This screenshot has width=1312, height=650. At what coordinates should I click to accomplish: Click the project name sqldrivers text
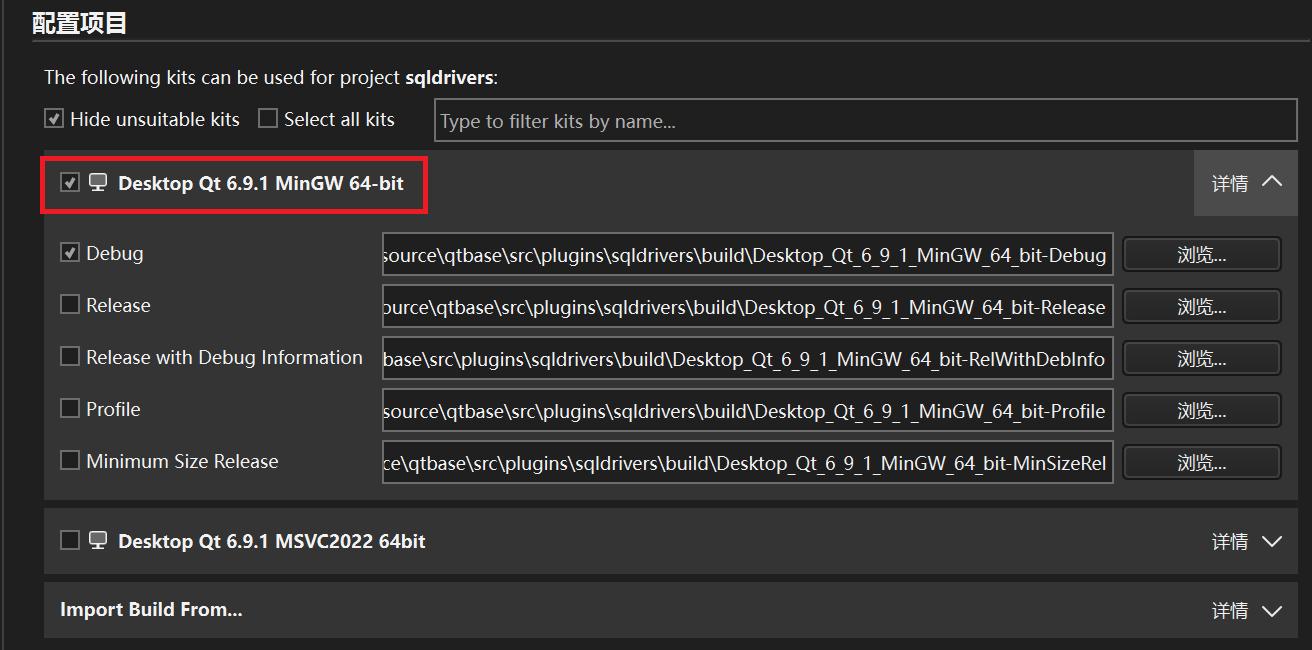449,77
